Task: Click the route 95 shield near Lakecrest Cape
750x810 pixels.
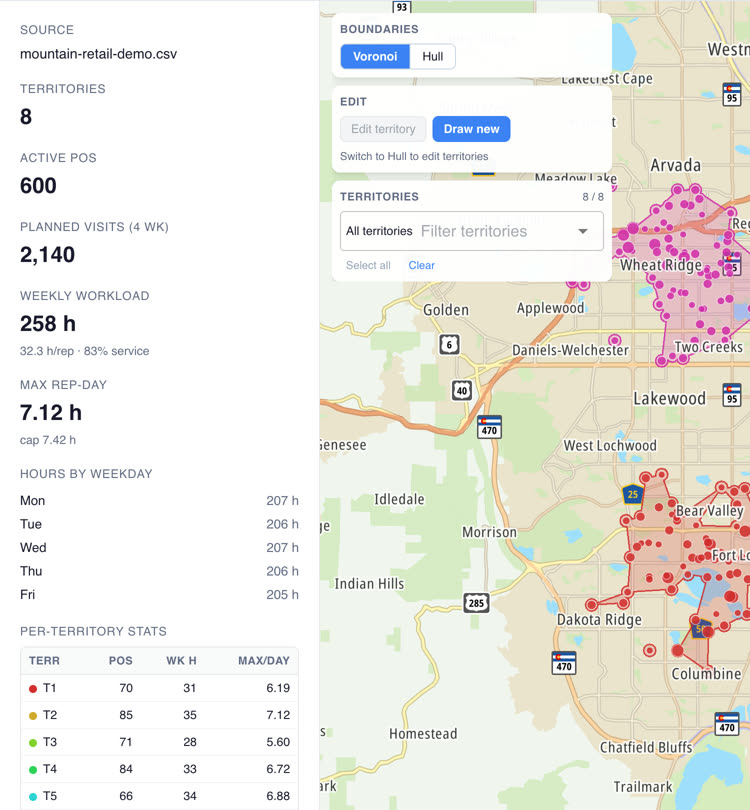Action: pyautogui.click(x=731, y=95)
